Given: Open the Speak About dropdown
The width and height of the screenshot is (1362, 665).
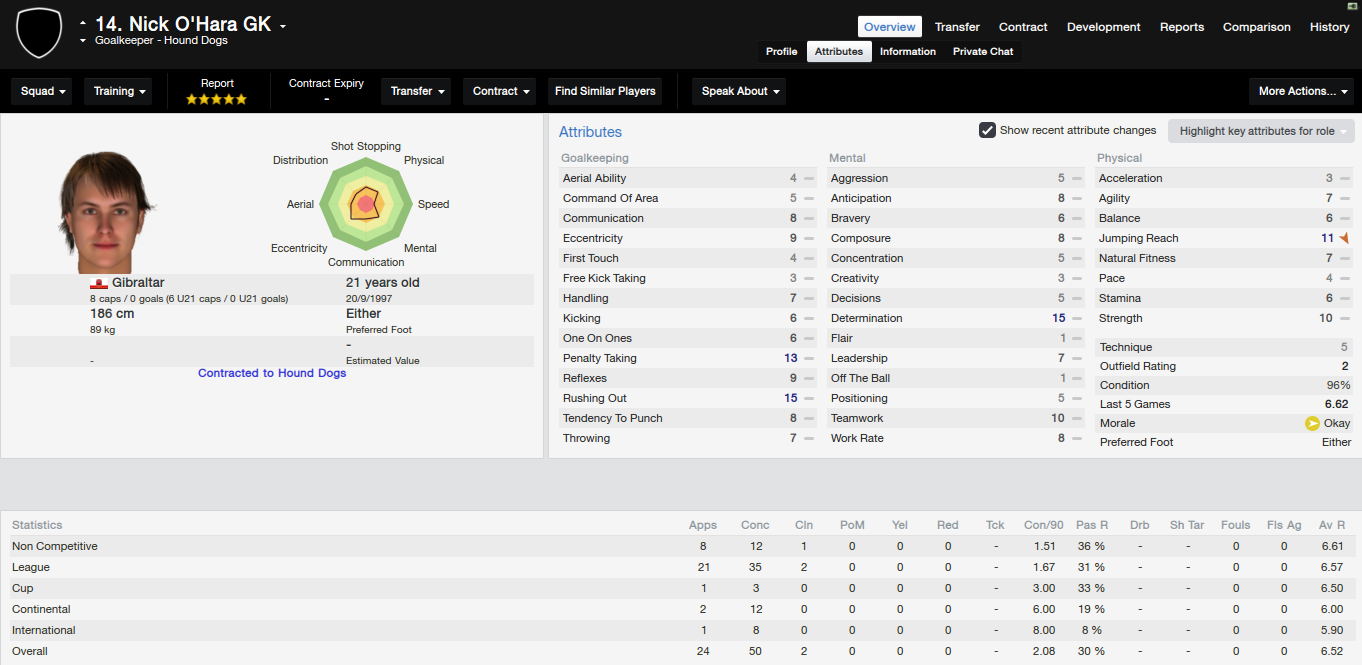Looking at the screenshot, I should pyautogui.click(x=739, y=91).
